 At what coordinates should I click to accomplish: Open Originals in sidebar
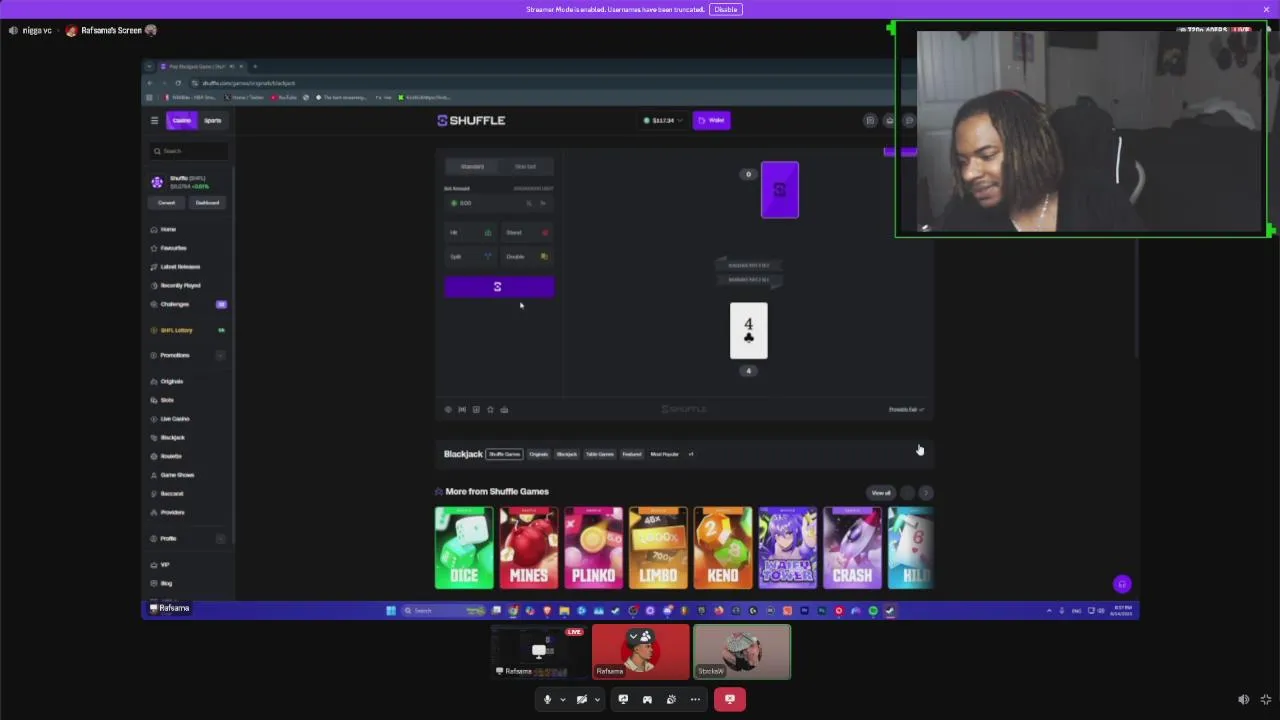(x=171, y=381)
